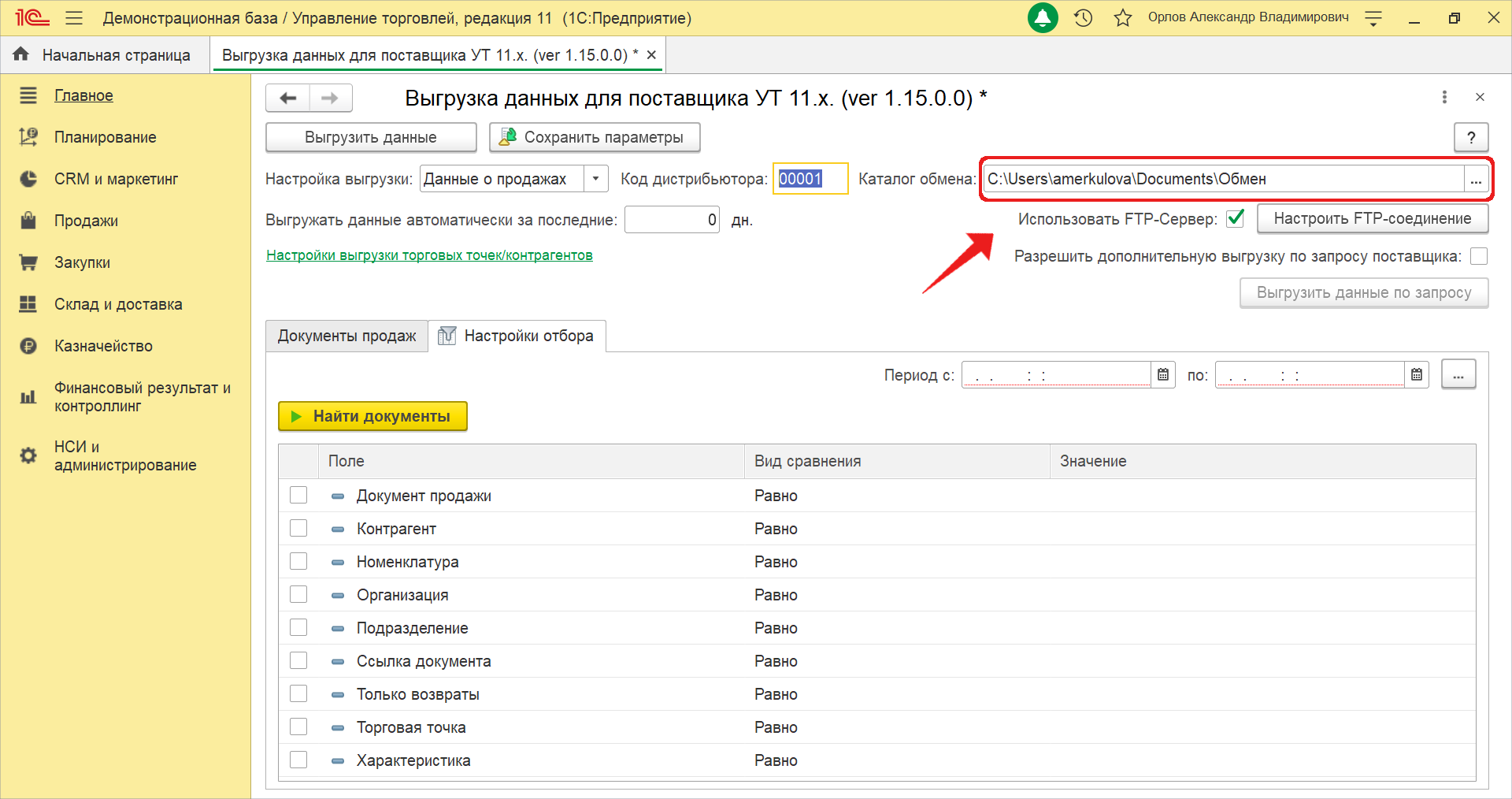
Task: Click the Финансовый результат chart icon
Action: (28, 397)
